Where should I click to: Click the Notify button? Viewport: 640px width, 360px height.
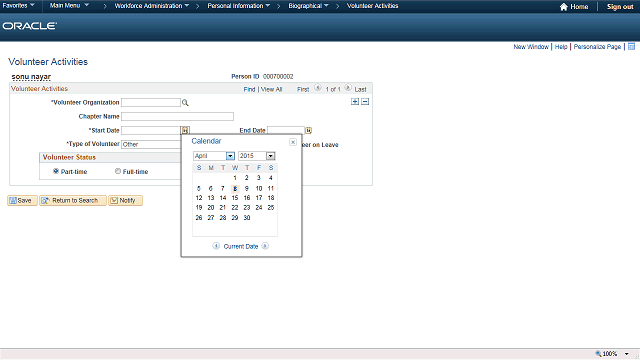(125, 200)
